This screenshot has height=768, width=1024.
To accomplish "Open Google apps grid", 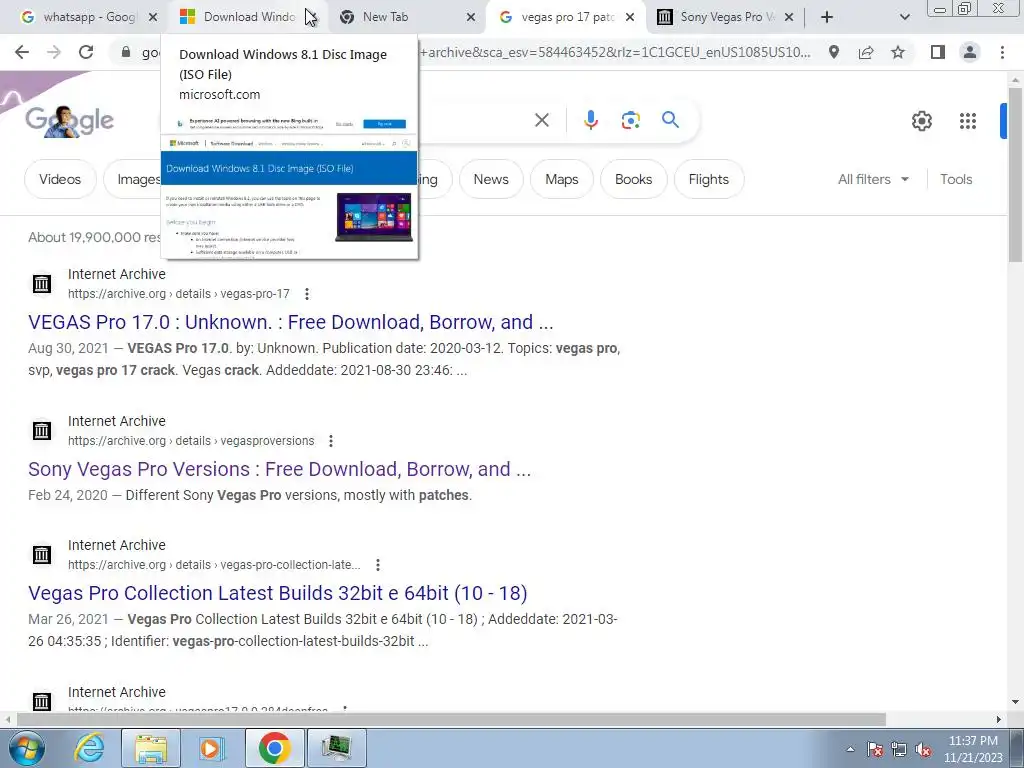I will click(968, 121).
